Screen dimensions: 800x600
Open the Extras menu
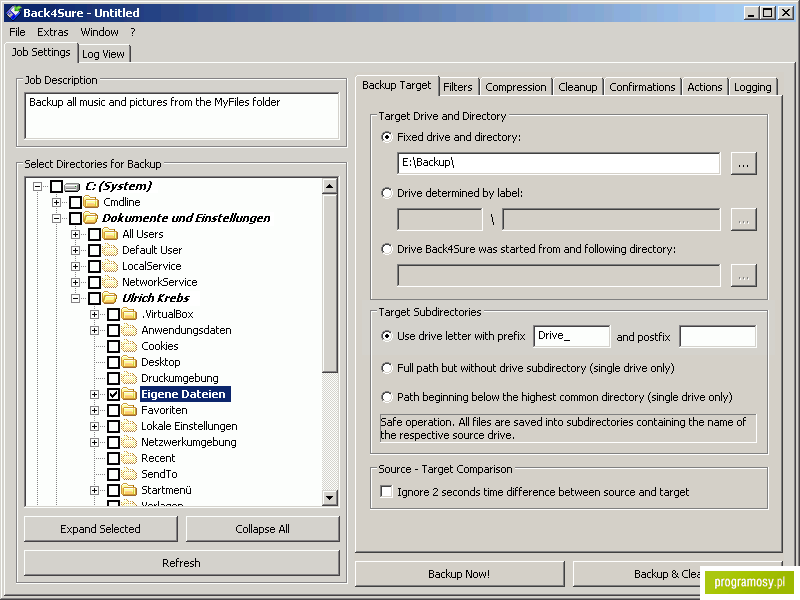click(53, 32)
